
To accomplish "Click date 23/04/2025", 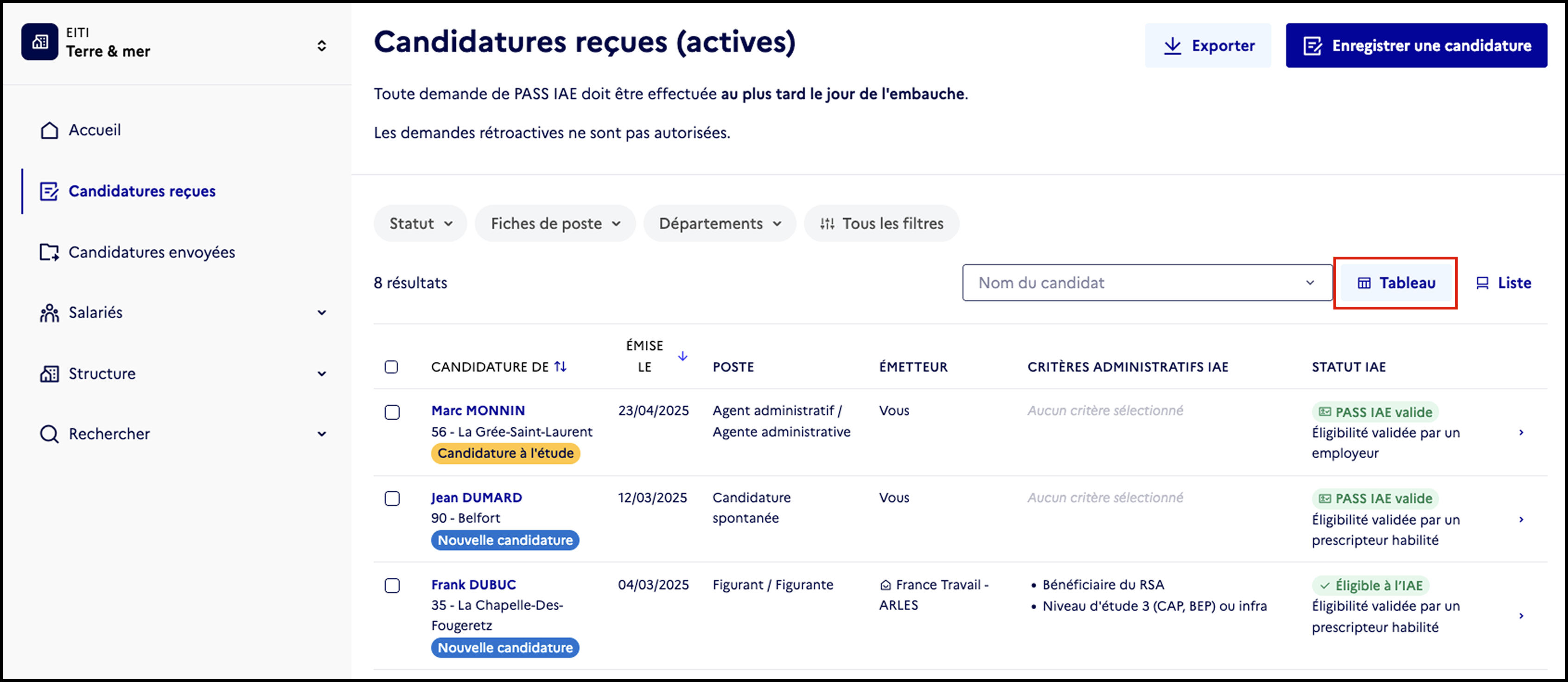I will (x=653, y=410).
